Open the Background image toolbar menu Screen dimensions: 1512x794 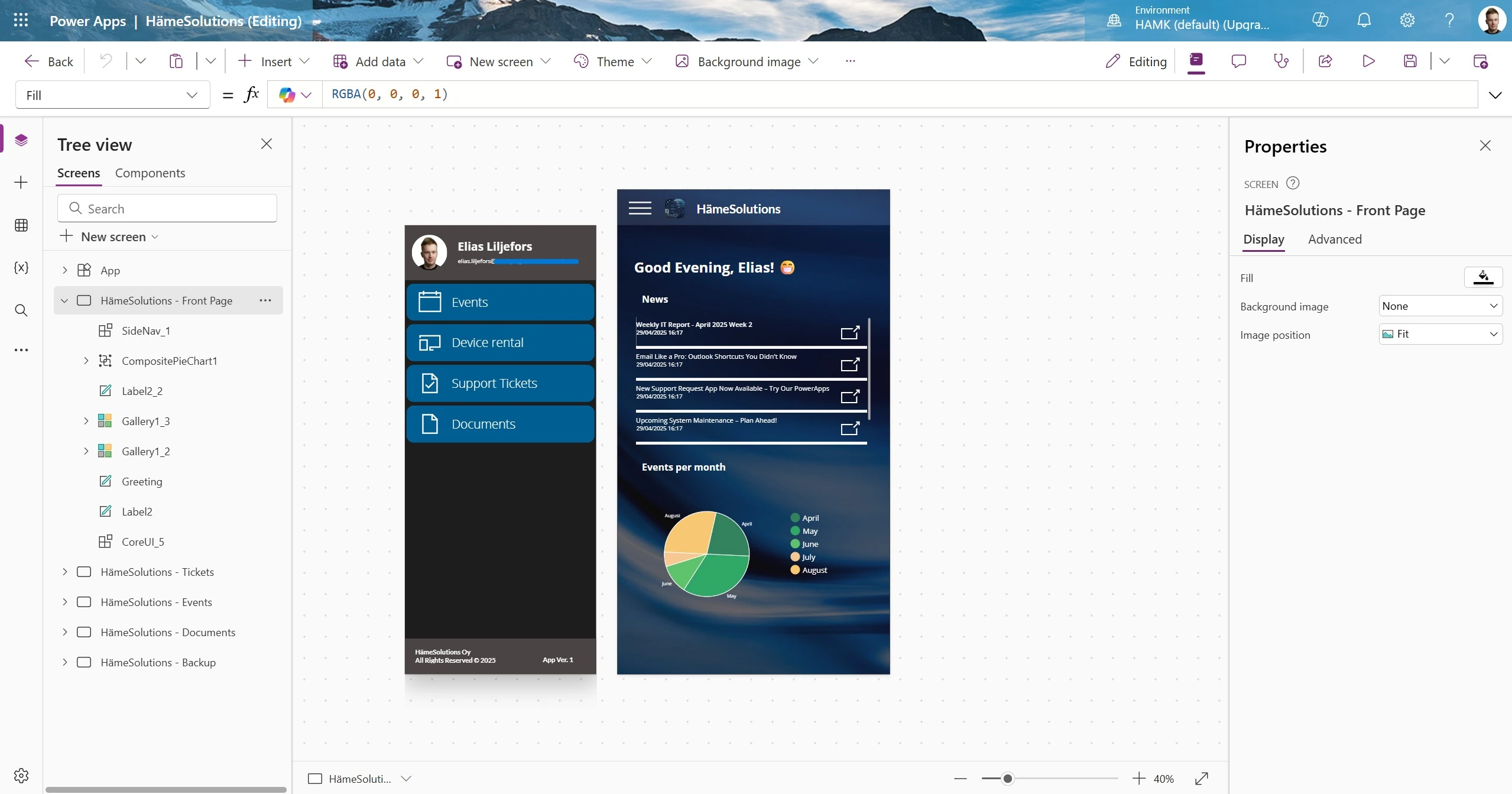(x=747, y=61)
